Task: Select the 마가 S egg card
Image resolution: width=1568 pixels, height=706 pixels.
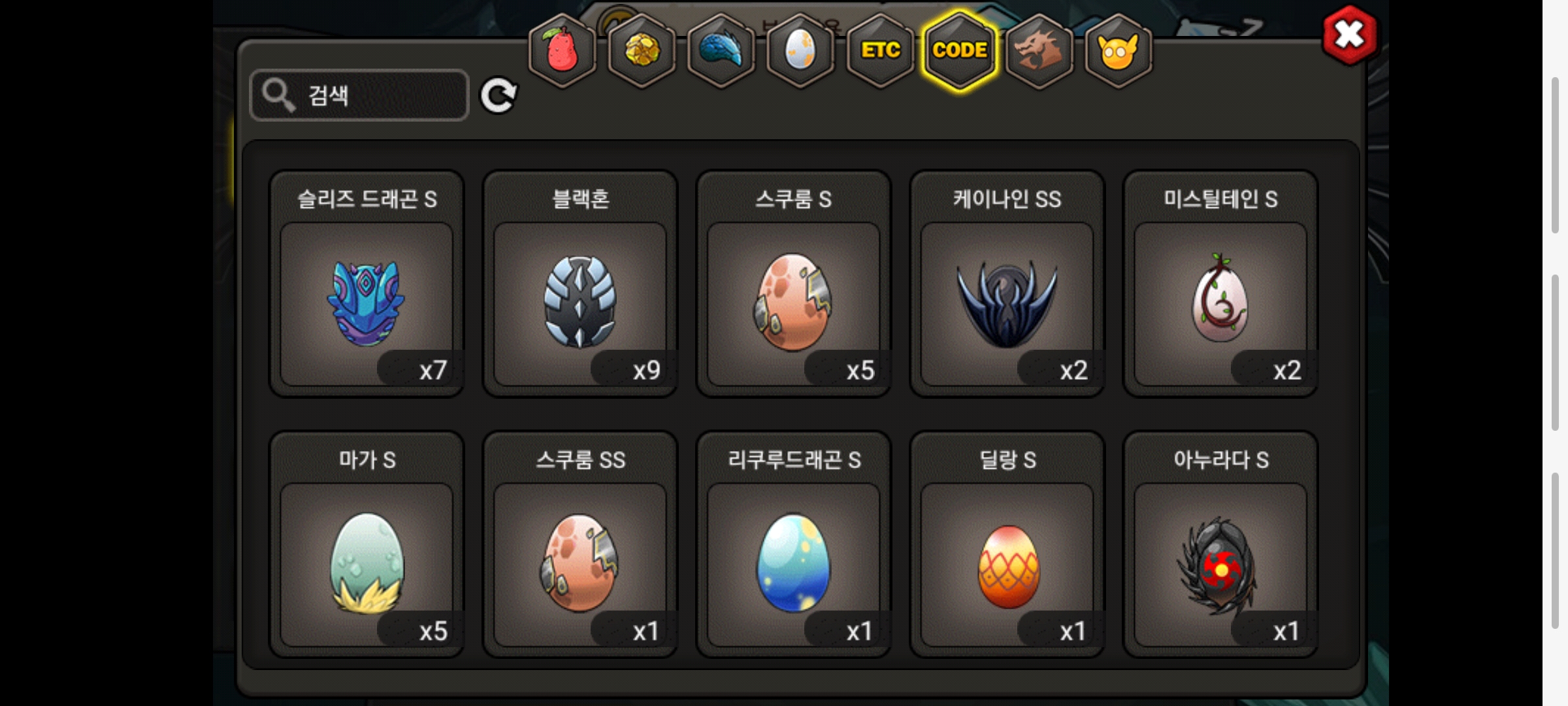Action: [x=367, y=545]
